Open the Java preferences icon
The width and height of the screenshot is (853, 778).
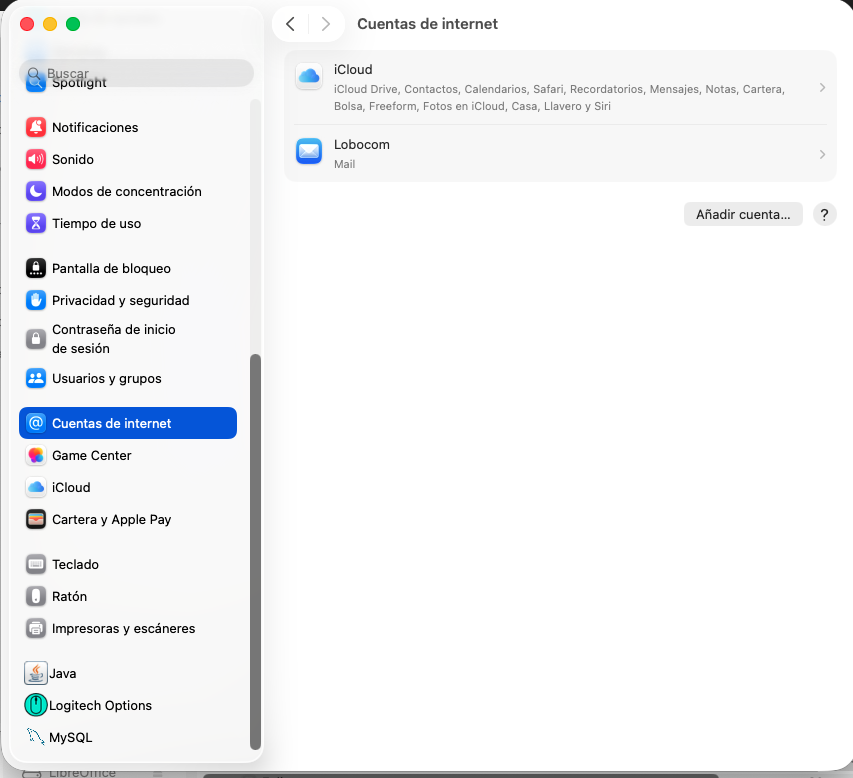coord(36,673)
